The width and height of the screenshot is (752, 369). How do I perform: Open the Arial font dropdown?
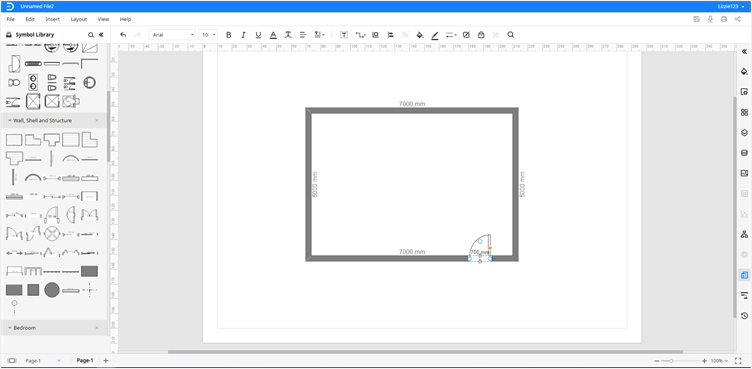coord(173,35)
